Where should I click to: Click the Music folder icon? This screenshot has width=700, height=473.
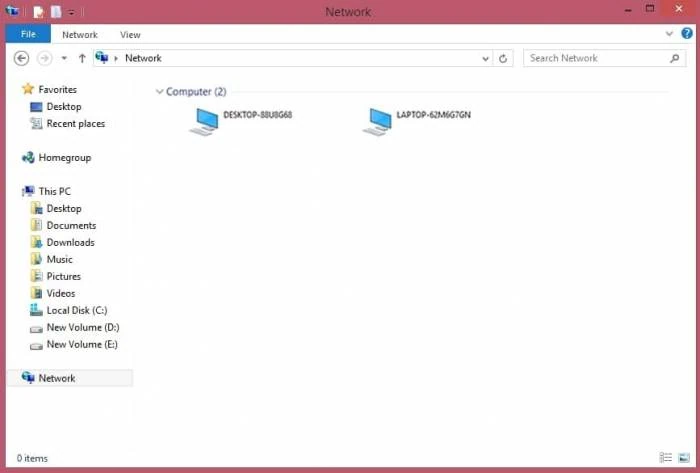pyautogui.click(x=36, y=259)
